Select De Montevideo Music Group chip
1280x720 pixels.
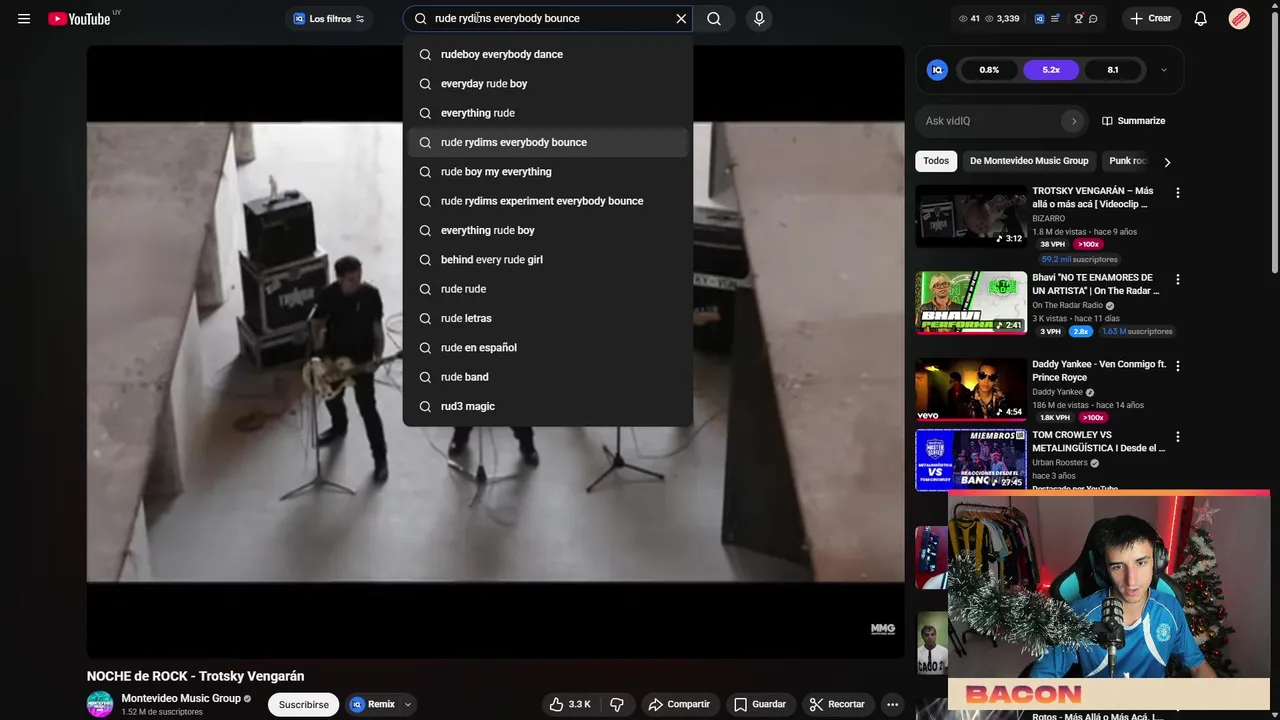point(1029,161)
